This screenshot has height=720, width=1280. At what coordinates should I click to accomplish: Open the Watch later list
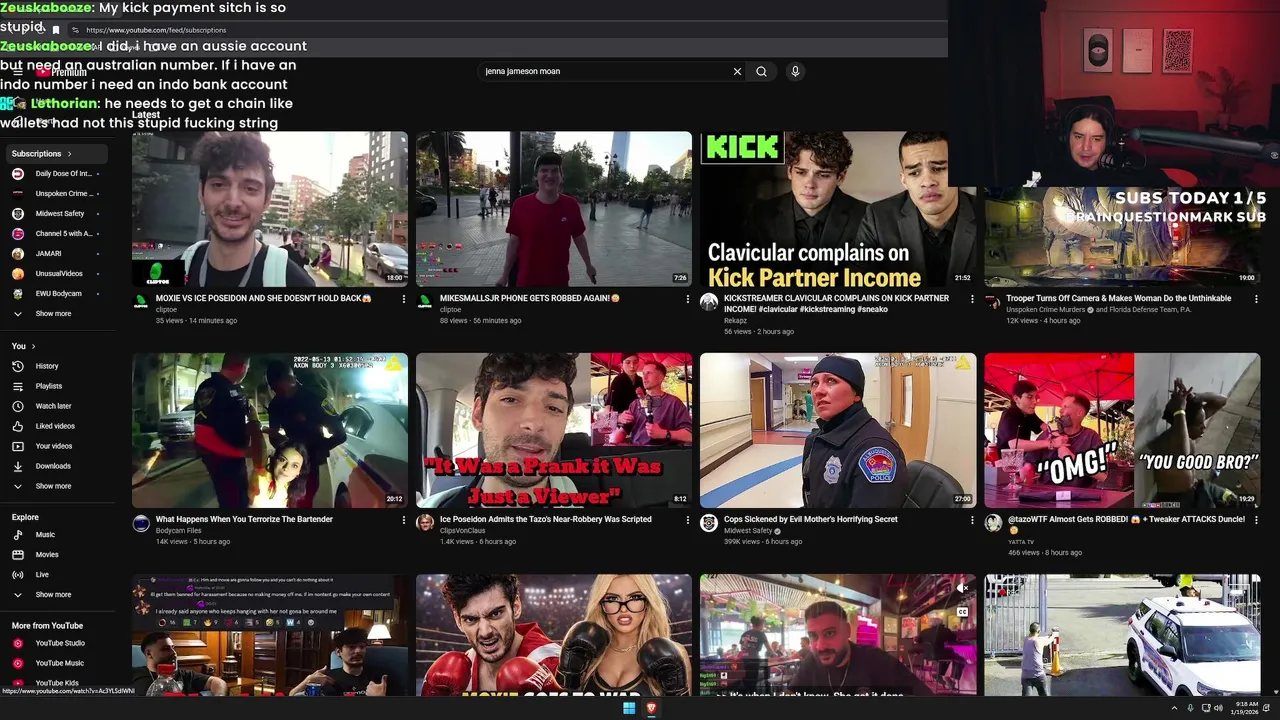pyautogui.click(x=53, y=406)
